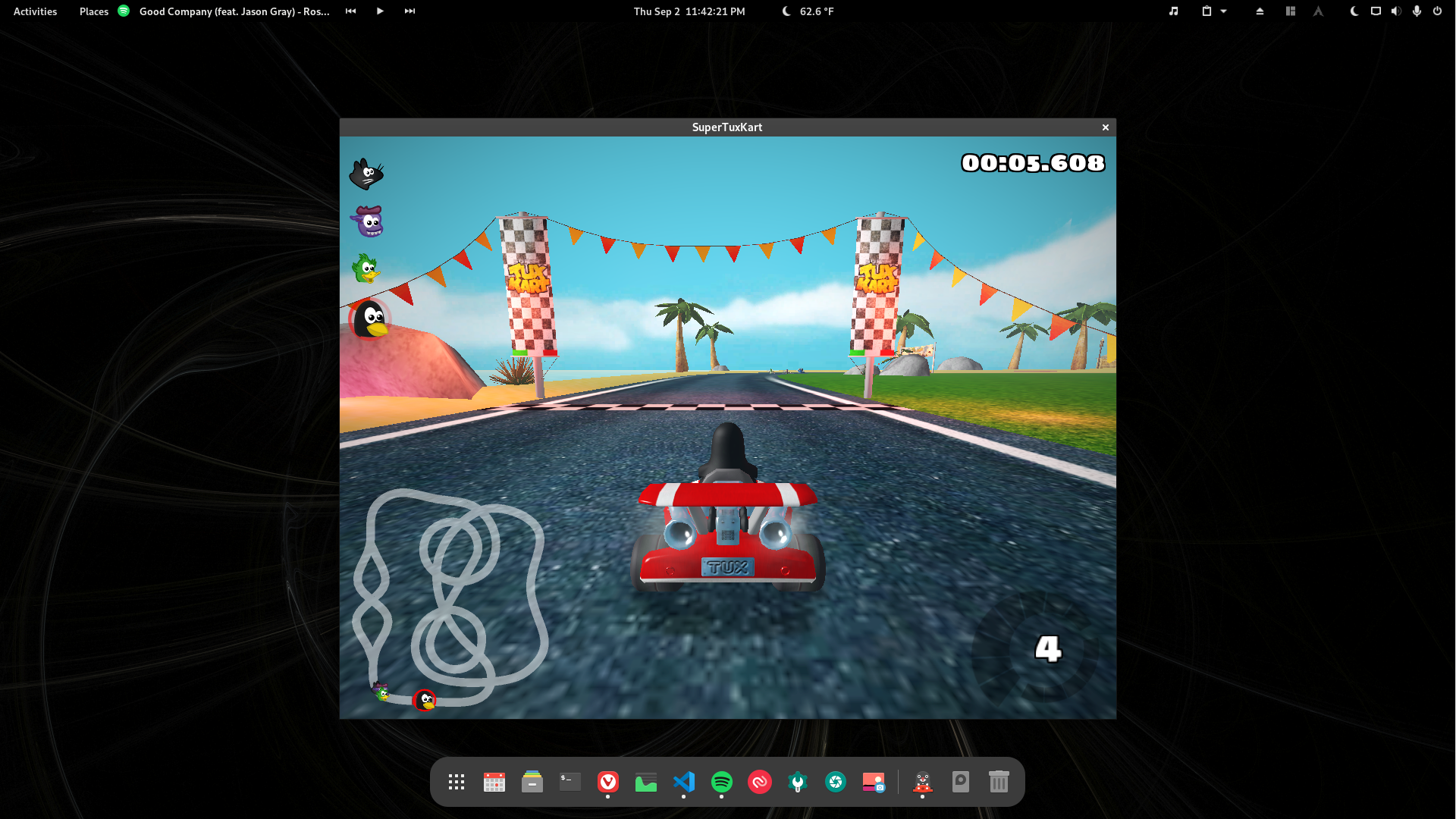Image resolution: width=1456 pixels, height=819 pixels.
Task: Open the Files manager from the dock
Action: pyautogui.click(x=532, y=782)
